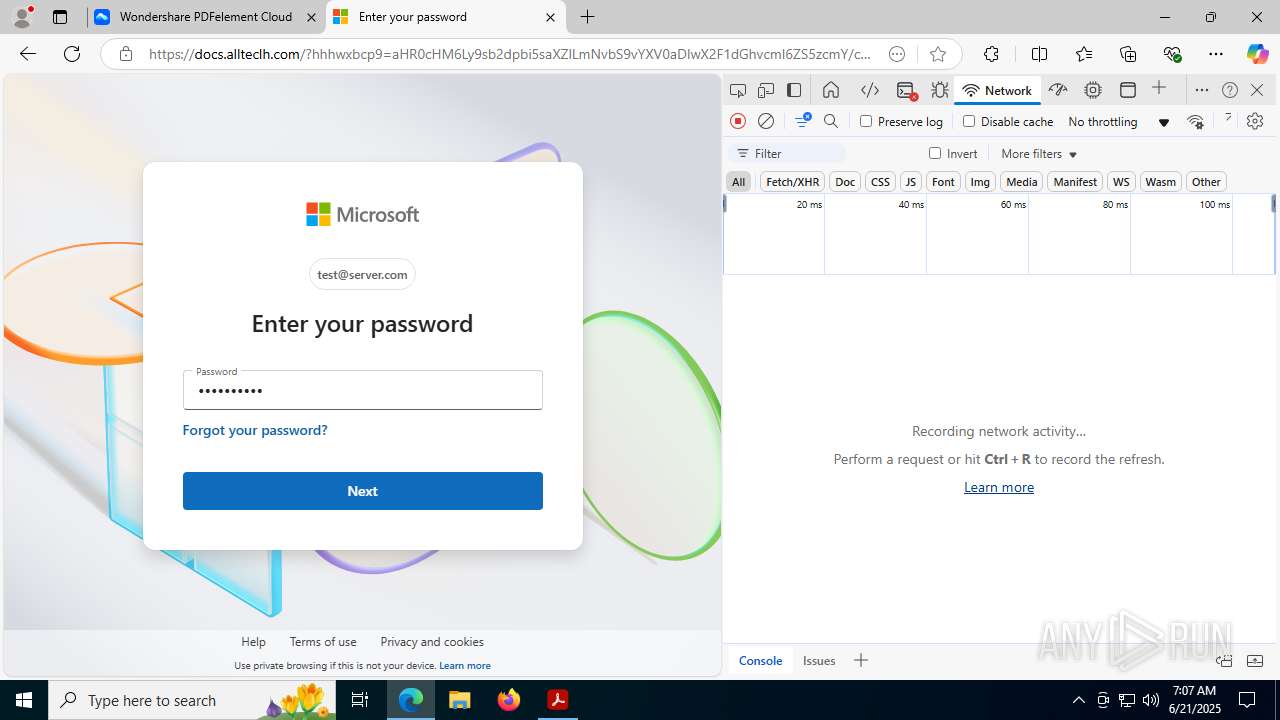Select the All request type filter
This screenshot has height=720, width=1280.
pos(738,181)
